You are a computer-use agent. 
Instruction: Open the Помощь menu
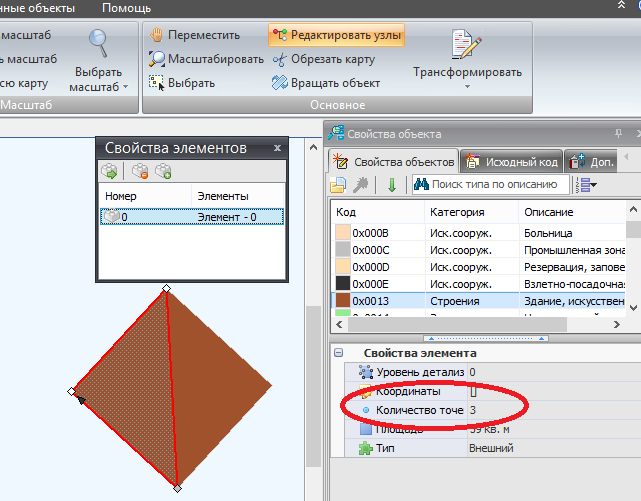click(x=126, y=8)
